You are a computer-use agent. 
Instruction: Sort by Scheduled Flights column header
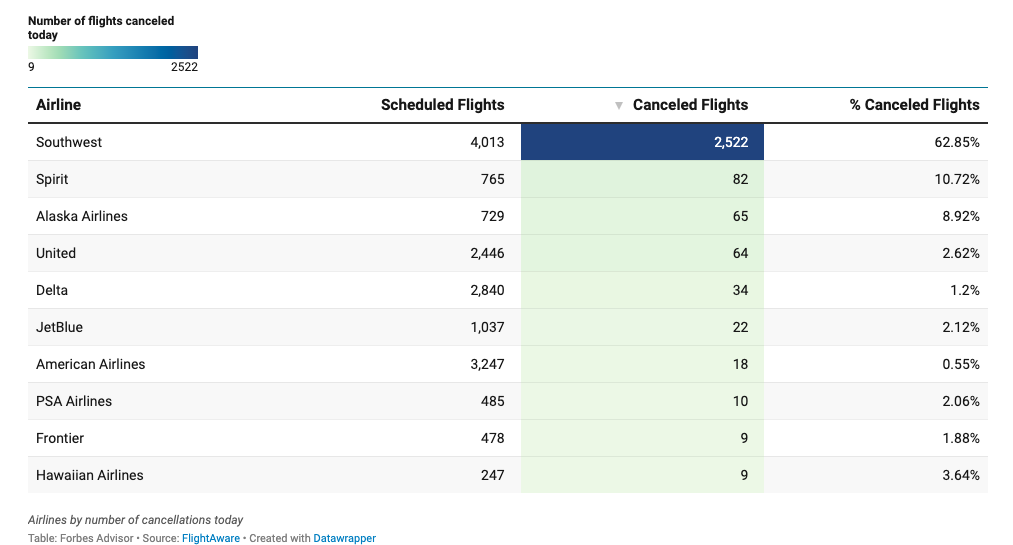coord(442,105)
